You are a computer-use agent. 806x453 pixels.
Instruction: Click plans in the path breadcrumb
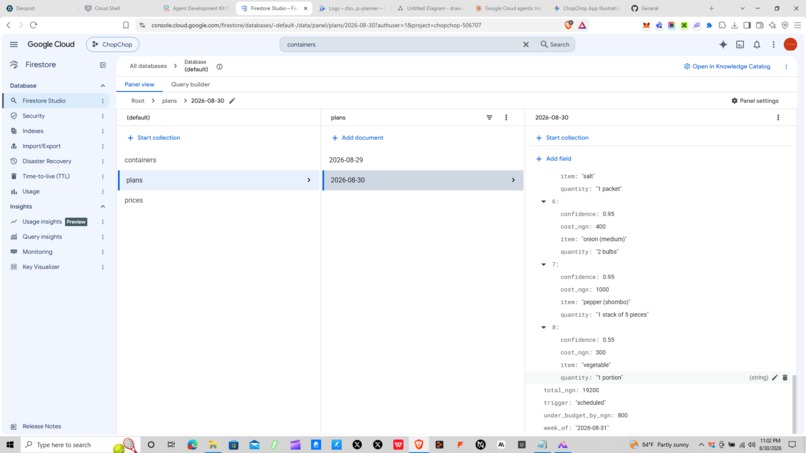point(169,101)
